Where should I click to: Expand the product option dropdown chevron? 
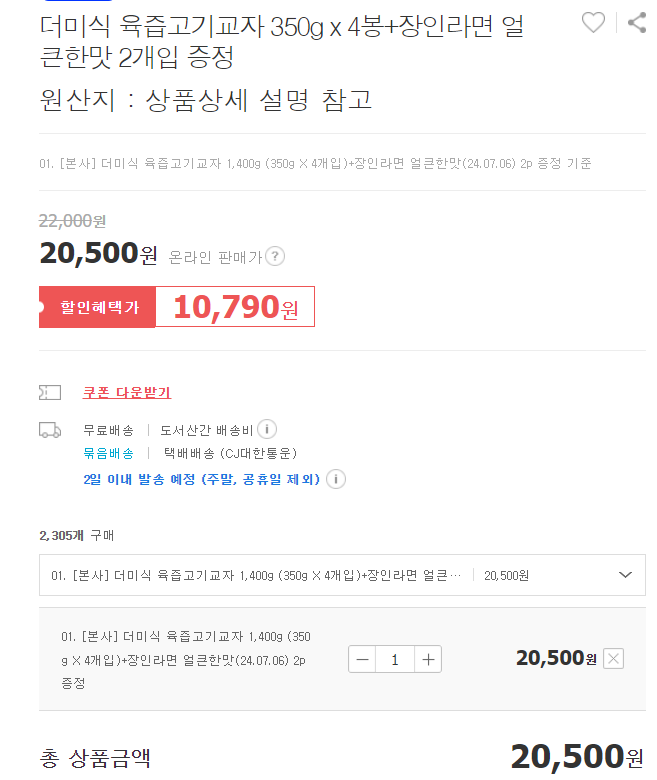(x=625, y=575)
